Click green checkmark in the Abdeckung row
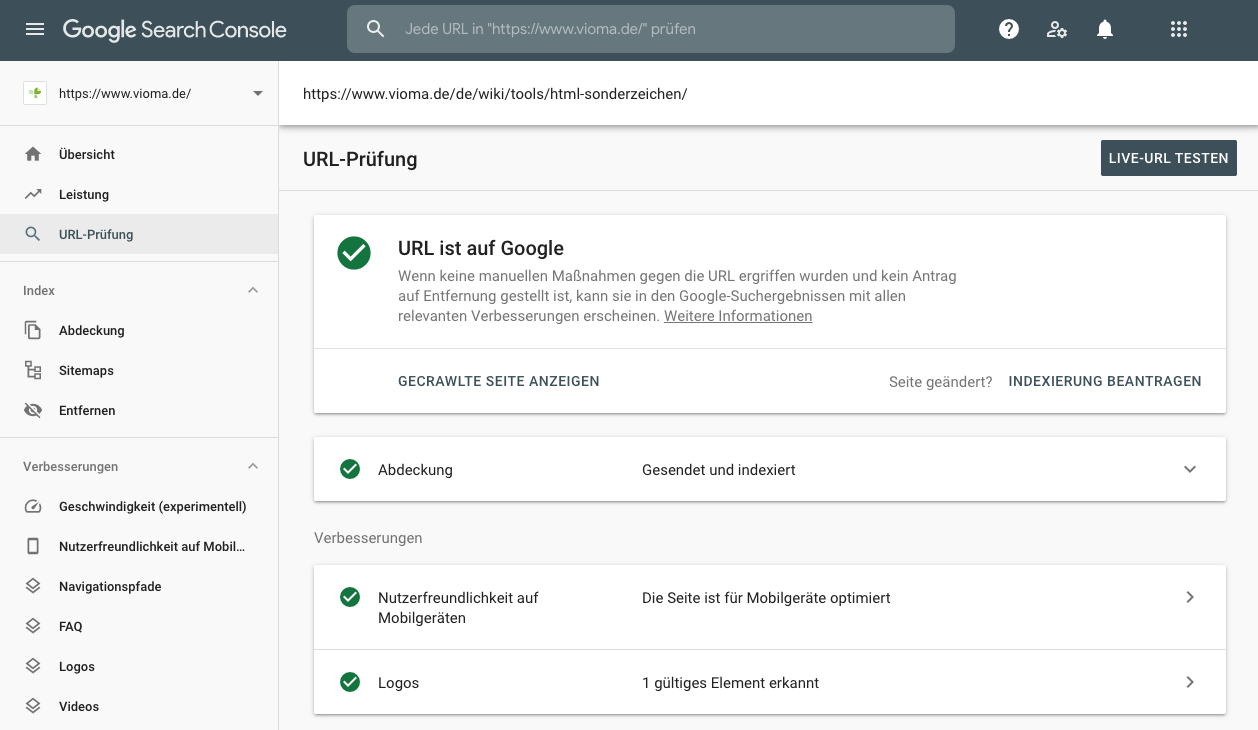Screen dimensions: 1258x730 click(350, 469)
